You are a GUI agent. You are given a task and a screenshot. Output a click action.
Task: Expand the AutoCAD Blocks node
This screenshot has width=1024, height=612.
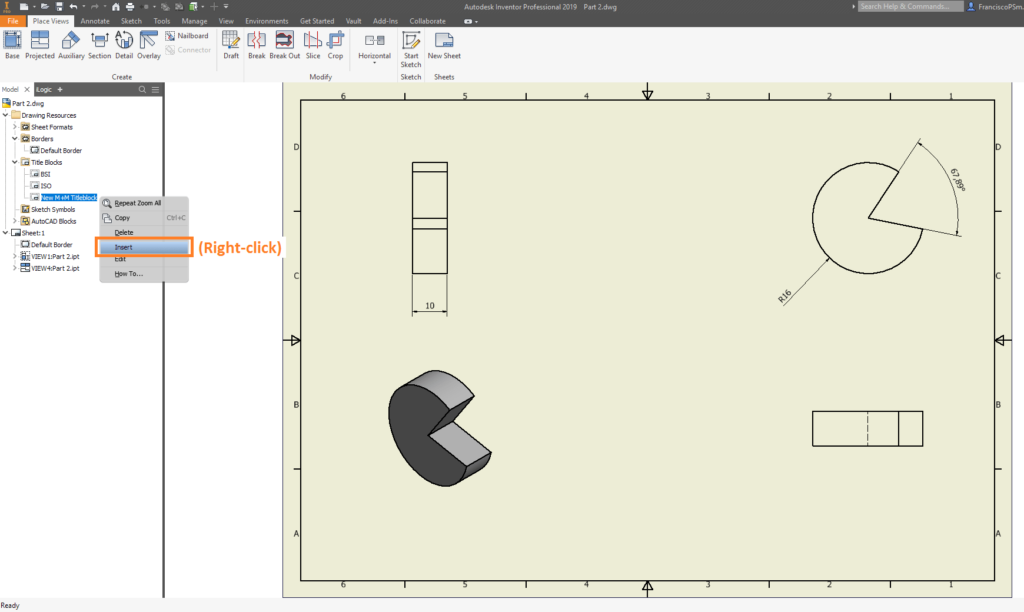(15, 221)
